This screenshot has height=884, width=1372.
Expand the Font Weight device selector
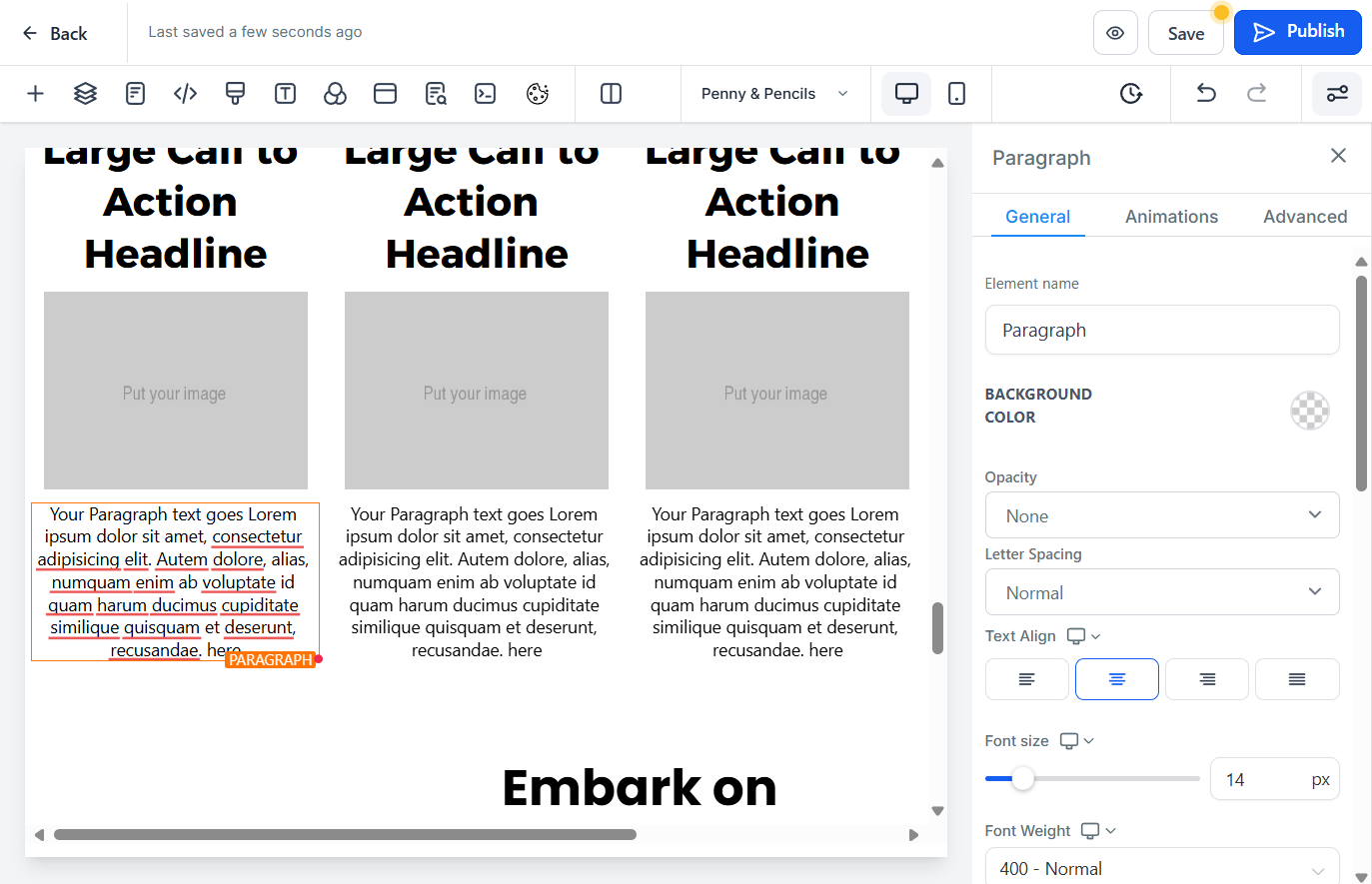point(1098,831)
